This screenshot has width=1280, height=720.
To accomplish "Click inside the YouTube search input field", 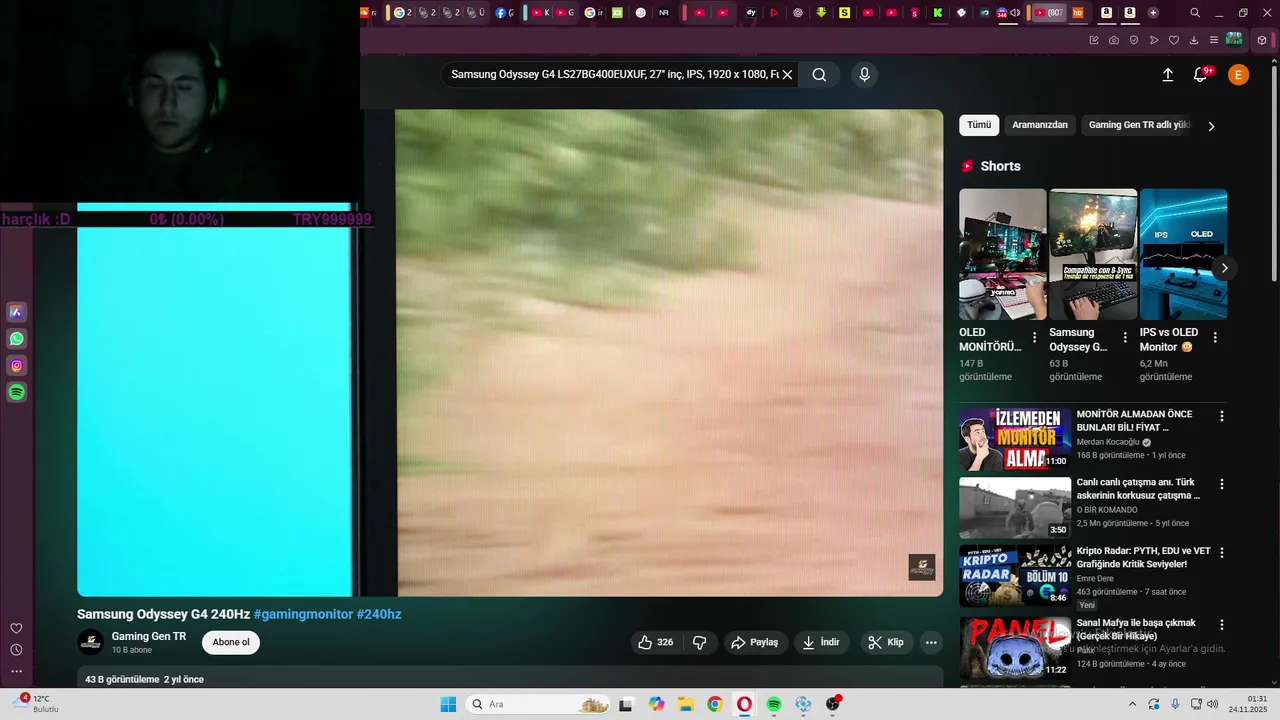I will point(614,74).
